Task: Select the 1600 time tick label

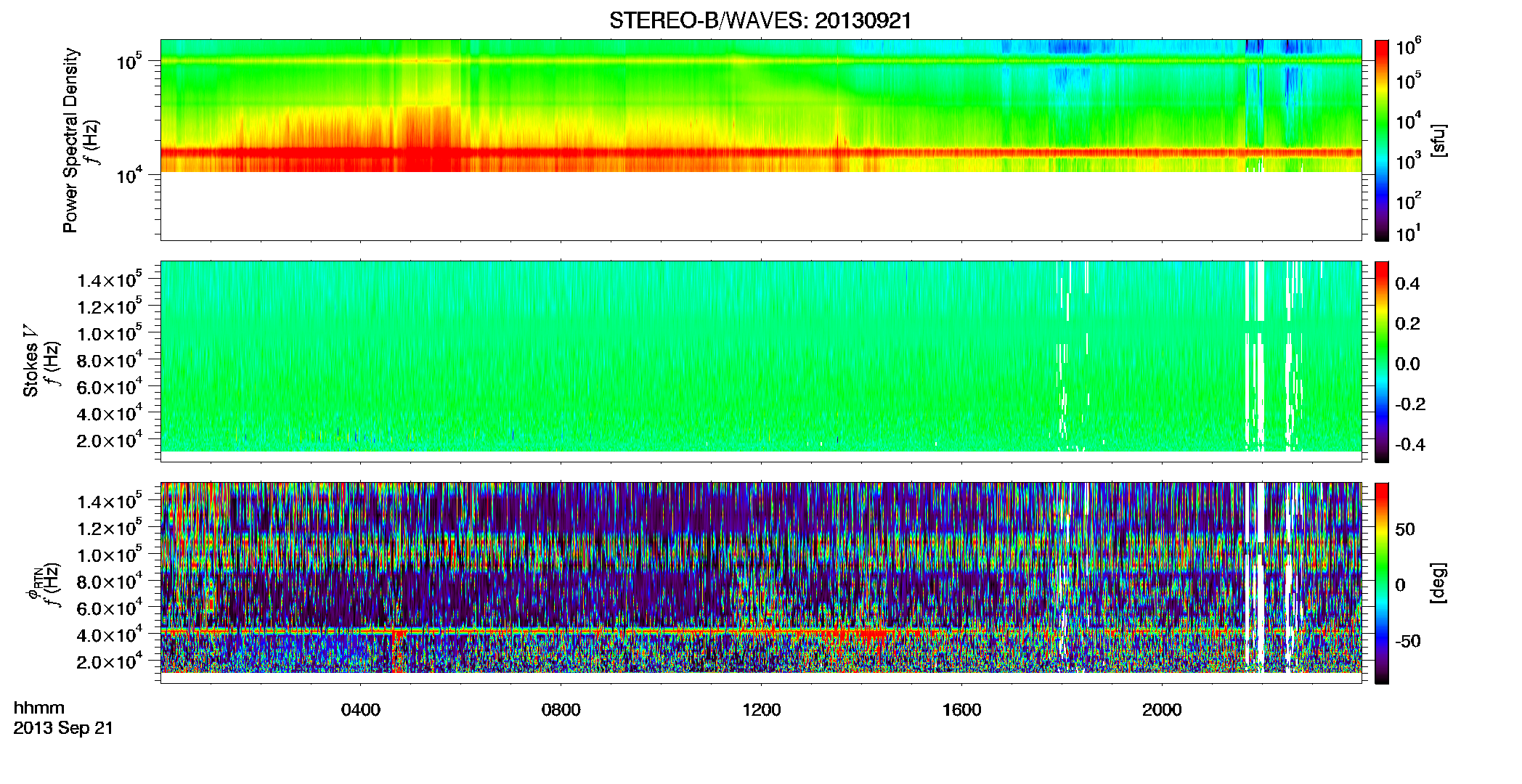Action: click(x=961, y=709)
